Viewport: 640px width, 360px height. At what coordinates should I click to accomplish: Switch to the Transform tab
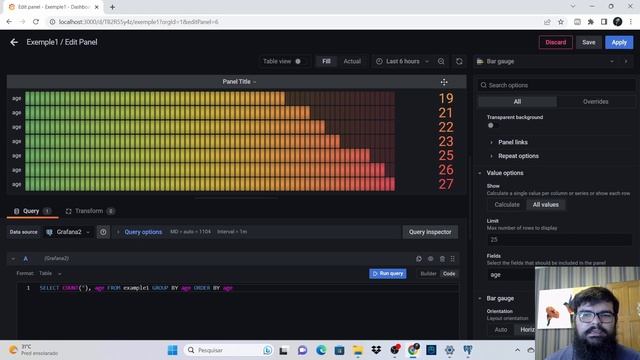[x=90, y=211]
